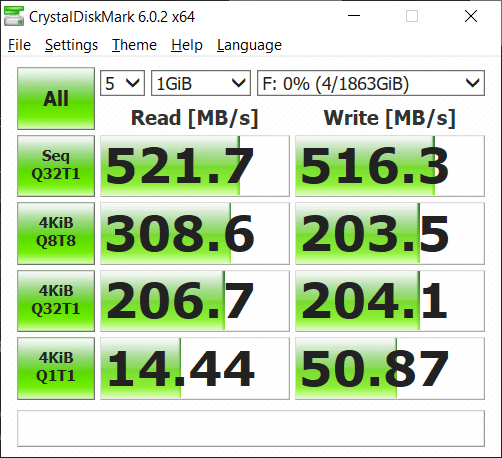
Task: Open the File menu
Action: [x=19, y=45]
